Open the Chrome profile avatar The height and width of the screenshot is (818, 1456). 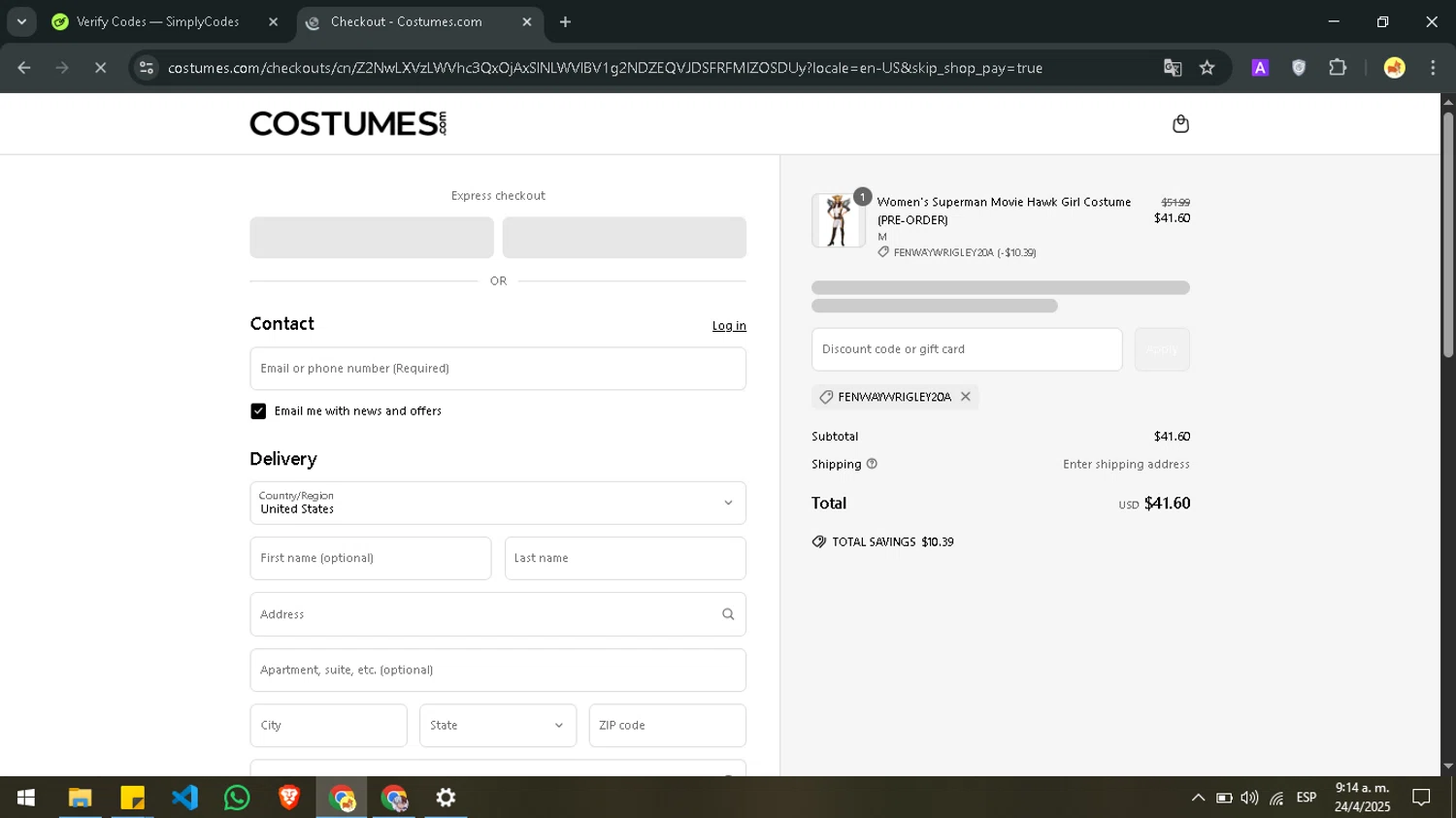click(1394, 68)
